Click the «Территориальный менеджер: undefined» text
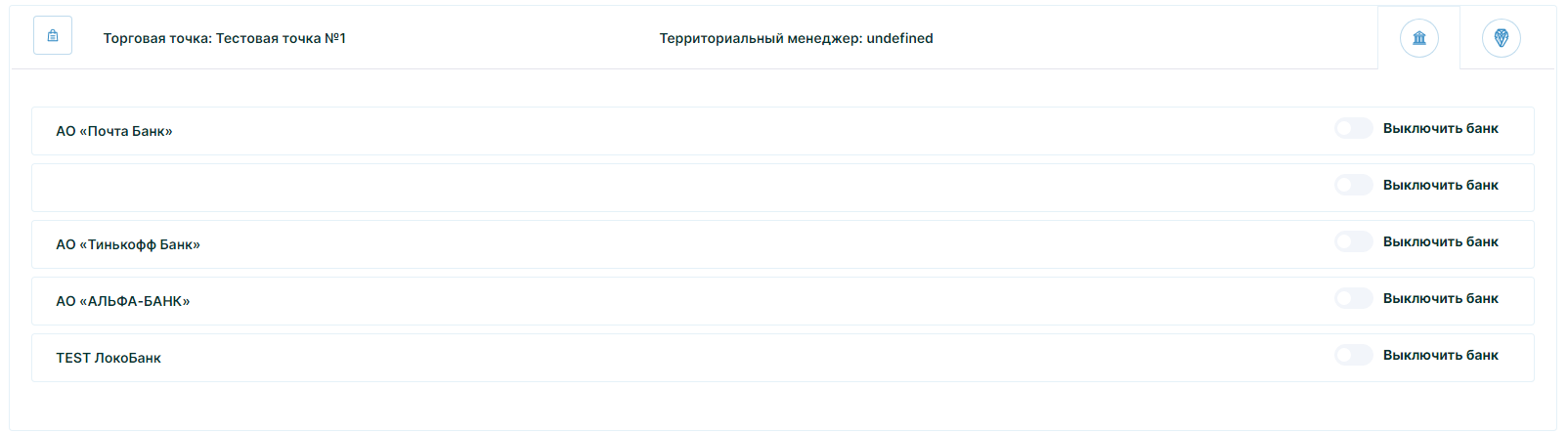This screenshot has height=434, width=1568. 796,38
